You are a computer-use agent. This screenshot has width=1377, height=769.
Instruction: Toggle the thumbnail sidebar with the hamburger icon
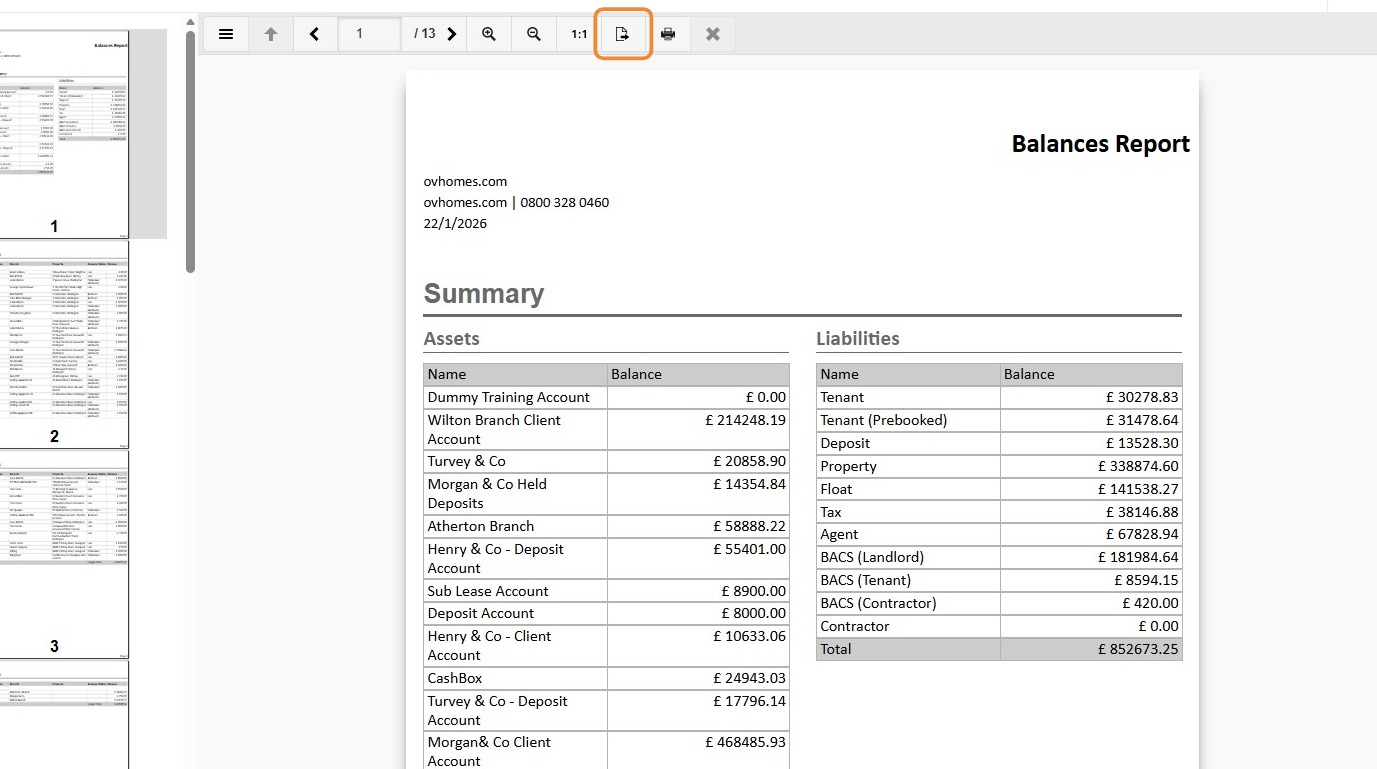[x=226, y=34]
